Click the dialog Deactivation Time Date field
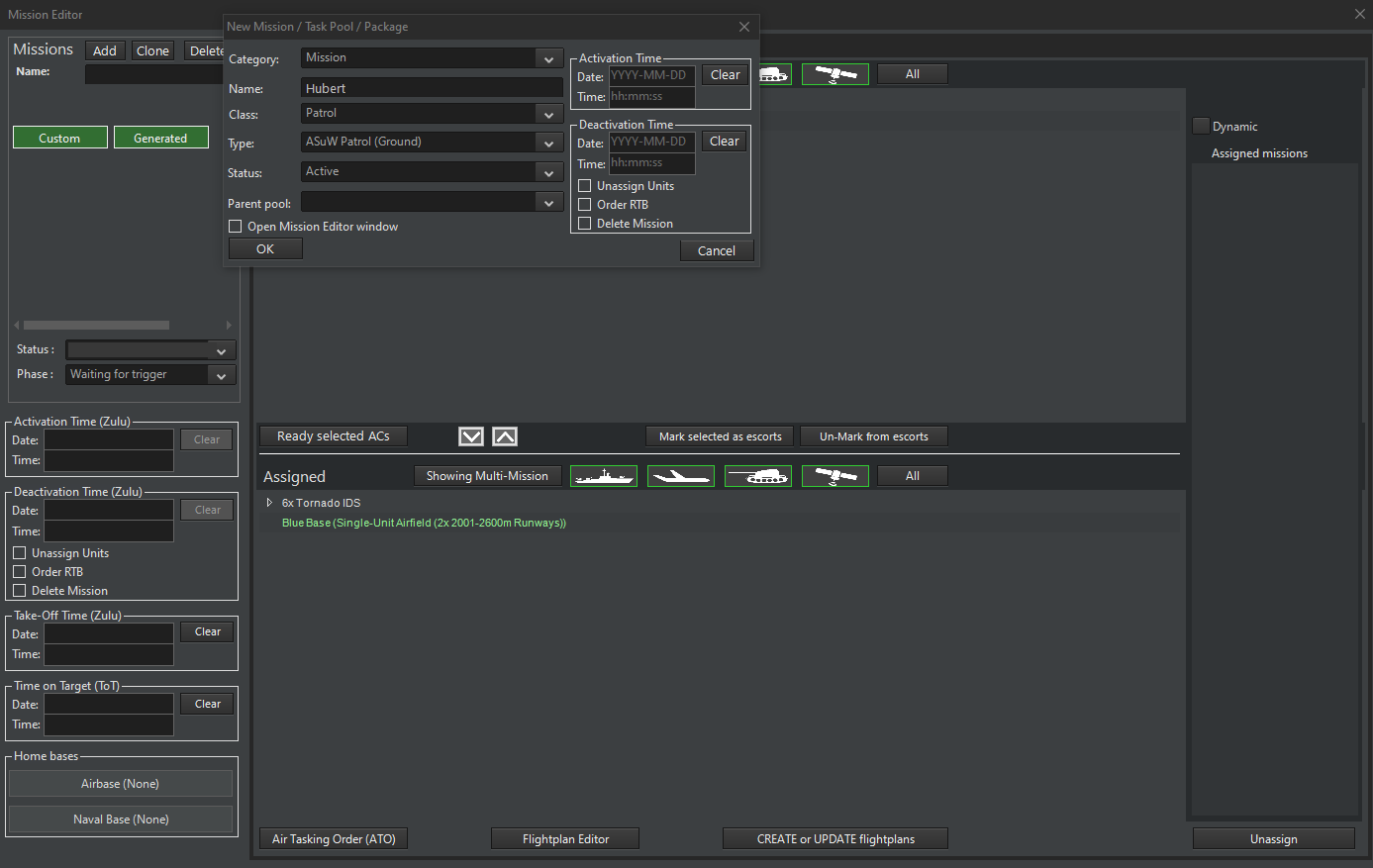This screenshot has width=1373, height=868. pos(651,143)
